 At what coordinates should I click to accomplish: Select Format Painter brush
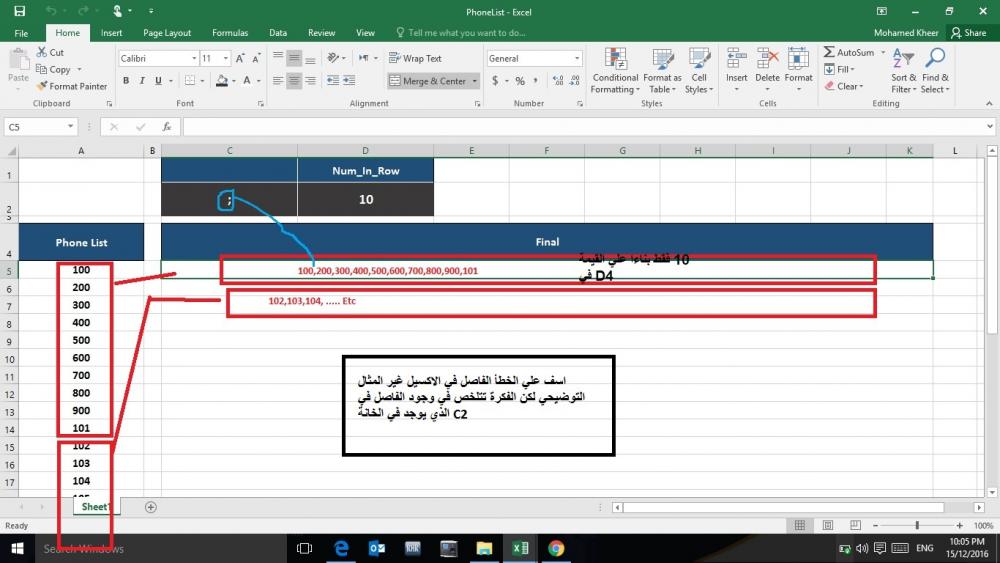coord(71,86)
